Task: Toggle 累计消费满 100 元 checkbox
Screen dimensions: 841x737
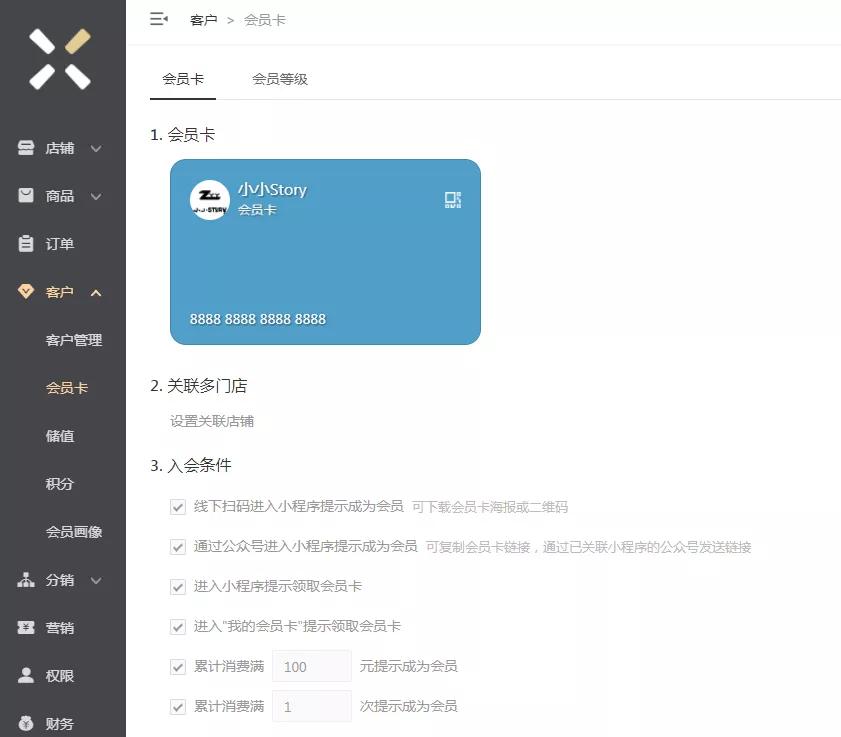Action: (178, 667)
